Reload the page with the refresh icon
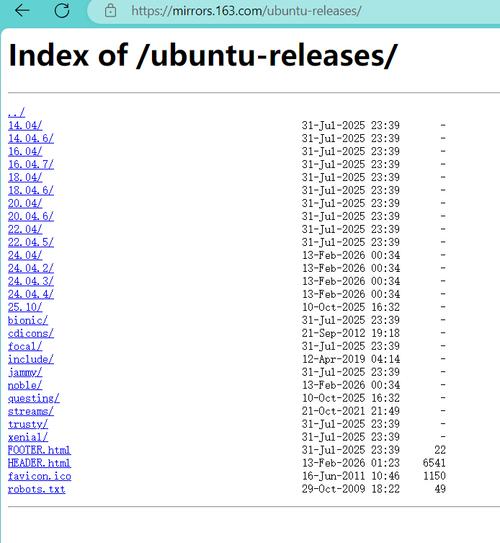The image size is (500, 543). [62, 10]
